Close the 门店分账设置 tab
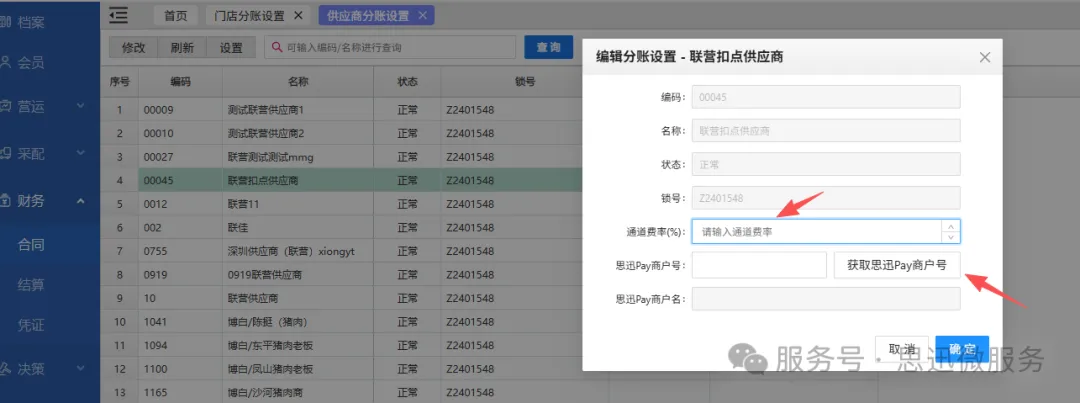This screenshot has width=1080, height=403. pyautogui.click(x=298, y=15)
